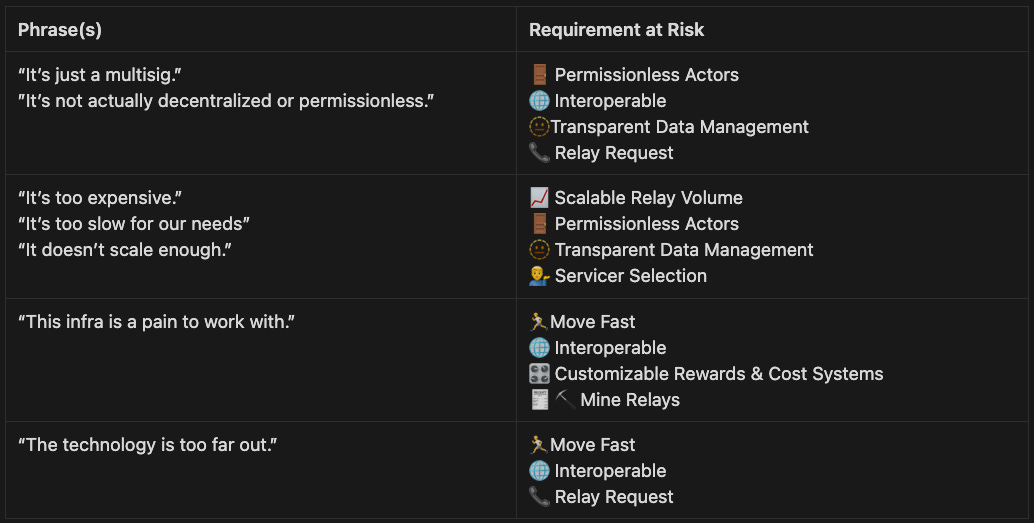Click the "It doesn't scale enough." phrase
1034x523 pixels.
tap(125, 249)
